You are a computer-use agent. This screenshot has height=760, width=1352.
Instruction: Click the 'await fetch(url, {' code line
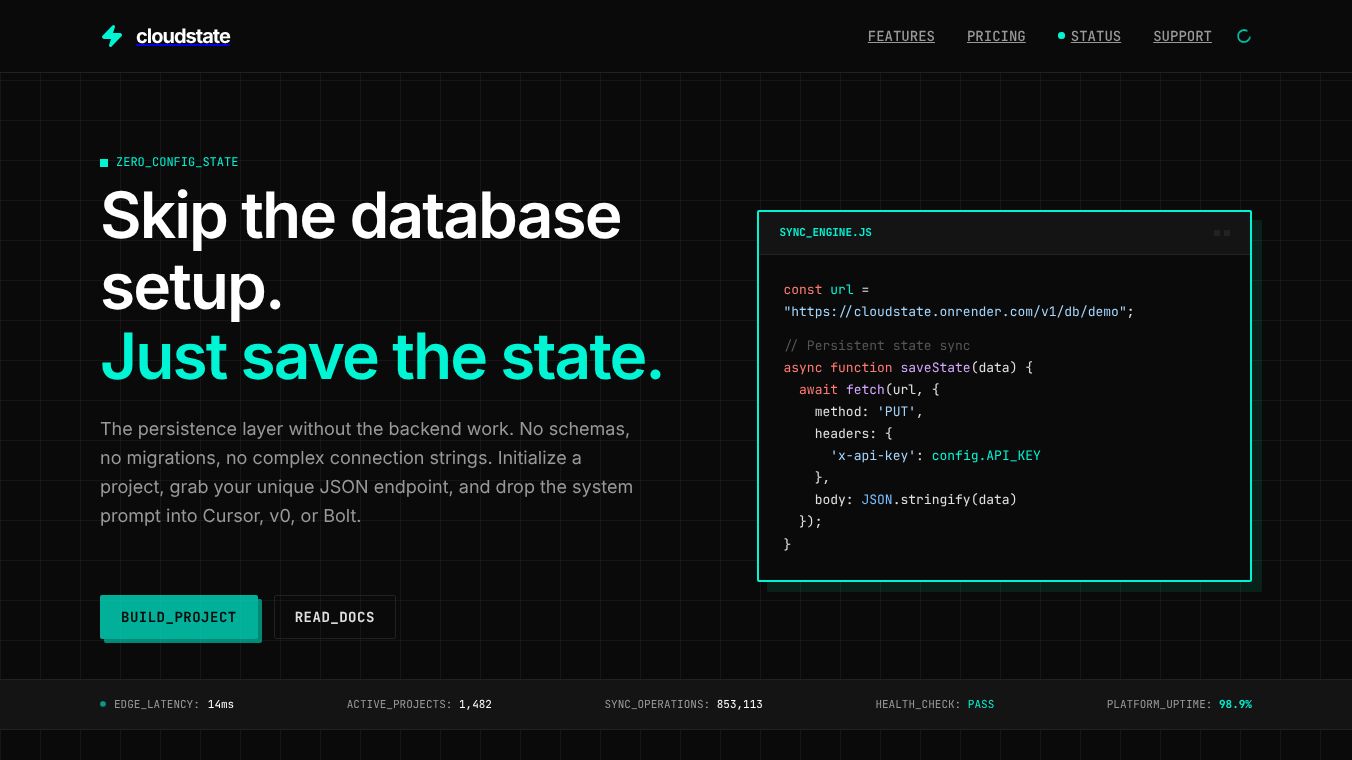click(x=869, y=389)
